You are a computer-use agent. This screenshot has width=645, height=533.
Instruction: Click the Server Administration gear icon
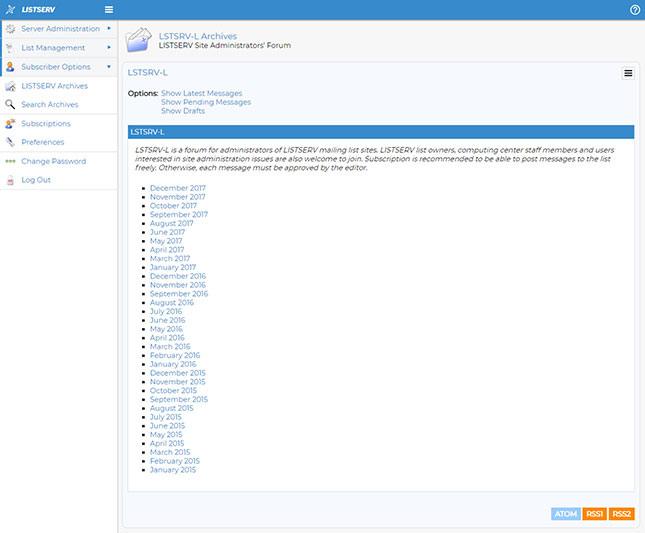[x=10, y=29]
